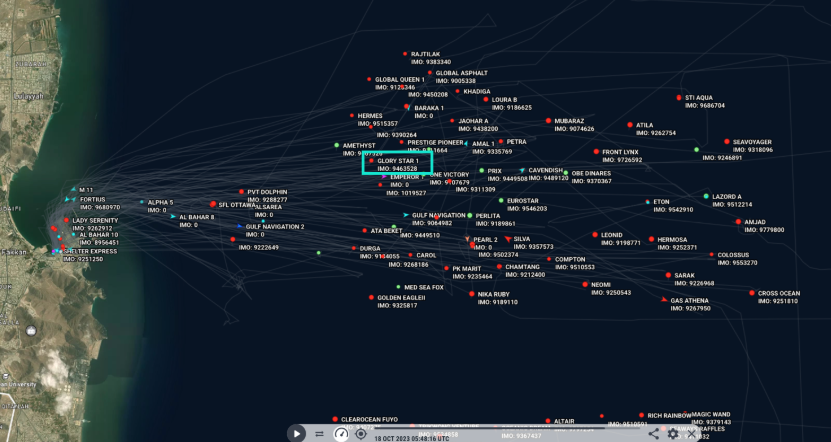Image resolution: width=831 pixels, height=442 pixels.
Task: Click the CLEAROCEAN FUYO vessel marker
Action: 335,419
